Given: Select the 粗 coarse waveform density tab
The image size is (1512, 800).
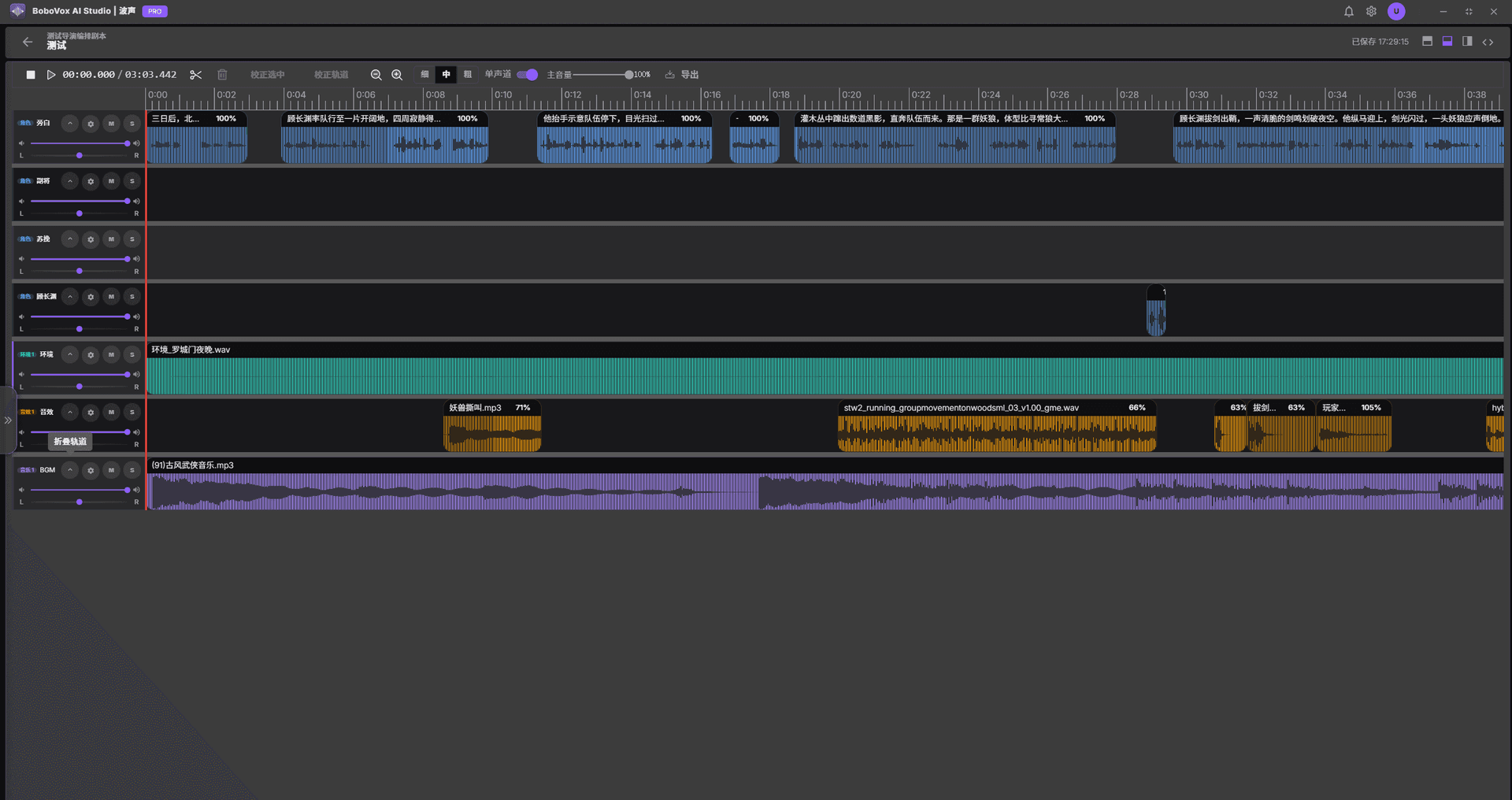Looking at the screenshot, I should (468, 75).
